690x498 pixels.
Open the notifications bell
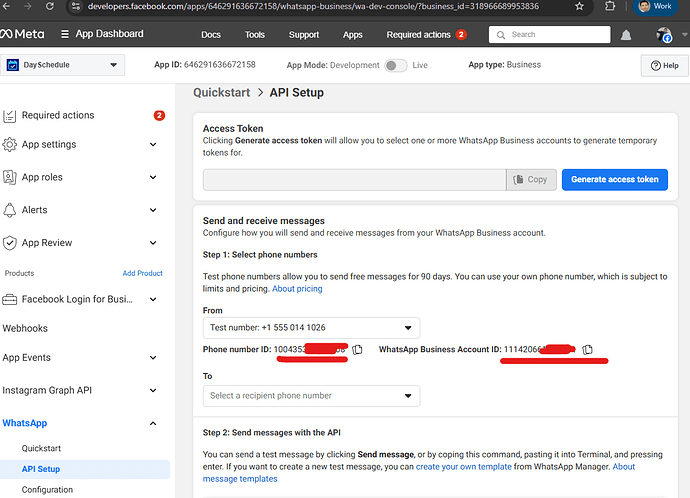coord(626,35)
